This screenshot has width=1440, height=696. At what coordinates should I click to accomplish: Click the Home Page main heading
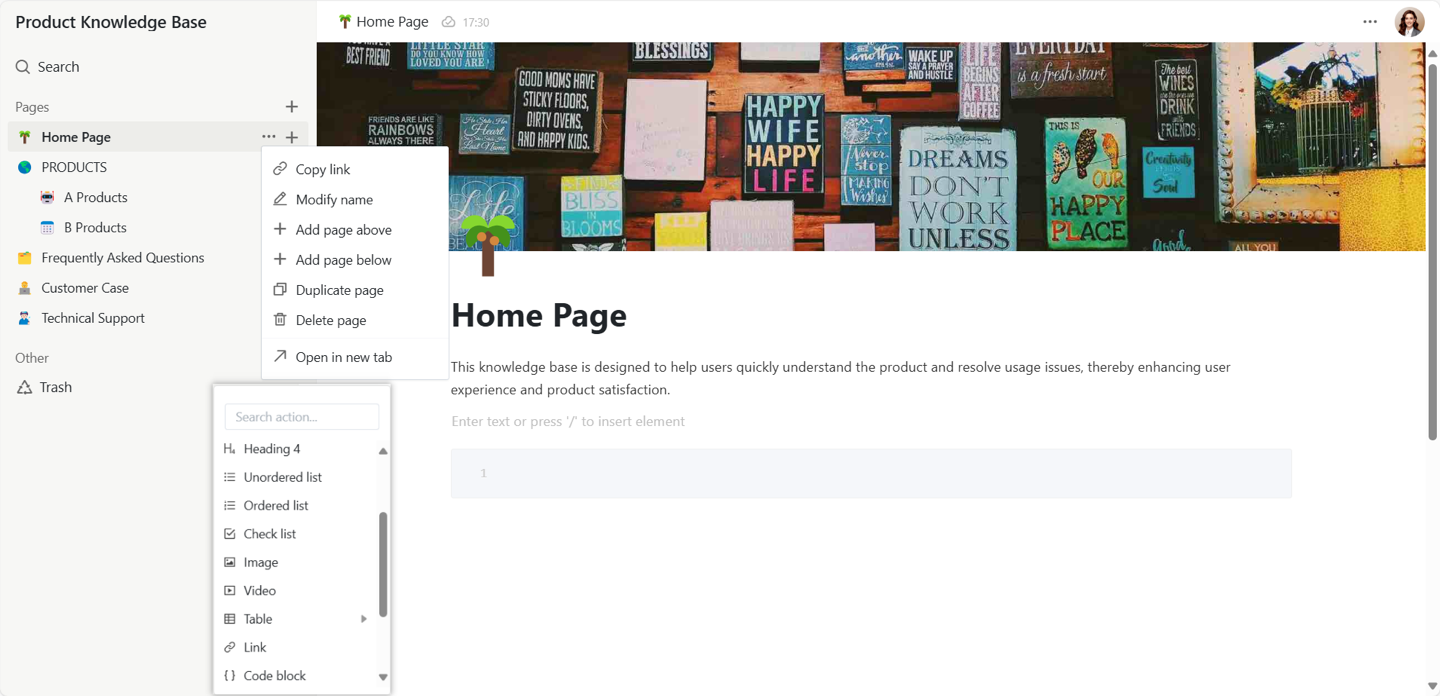coord(539,315)
